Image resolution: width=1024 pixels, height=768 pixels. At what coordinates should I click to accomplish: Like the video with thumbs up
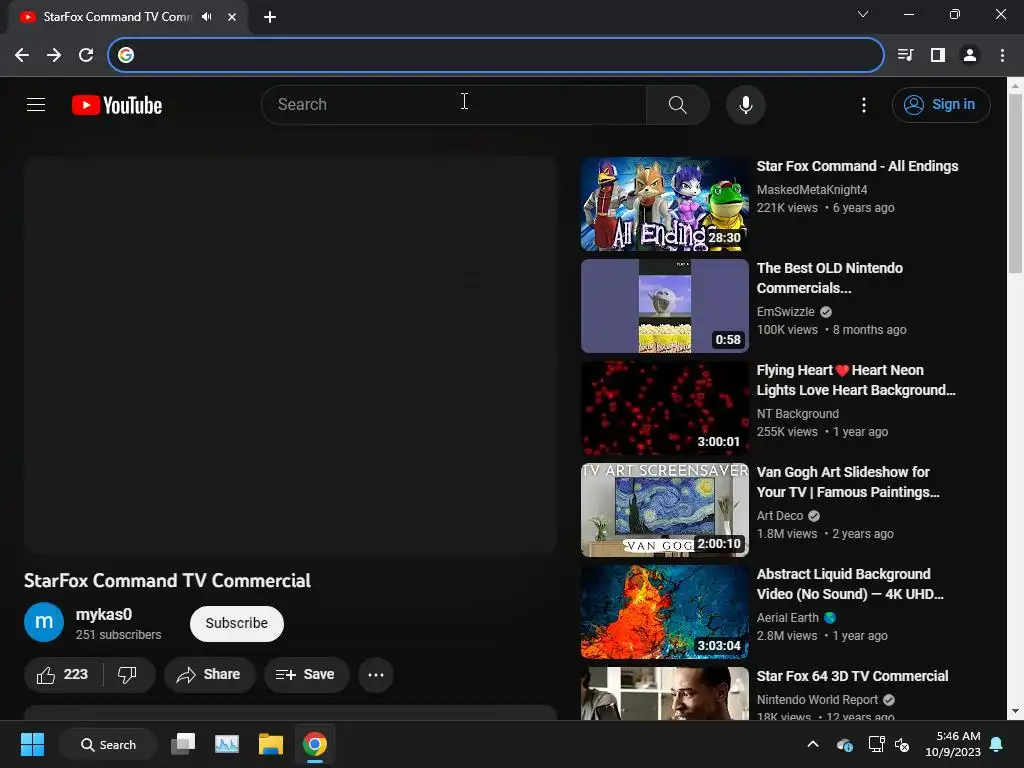coord(63,675)
